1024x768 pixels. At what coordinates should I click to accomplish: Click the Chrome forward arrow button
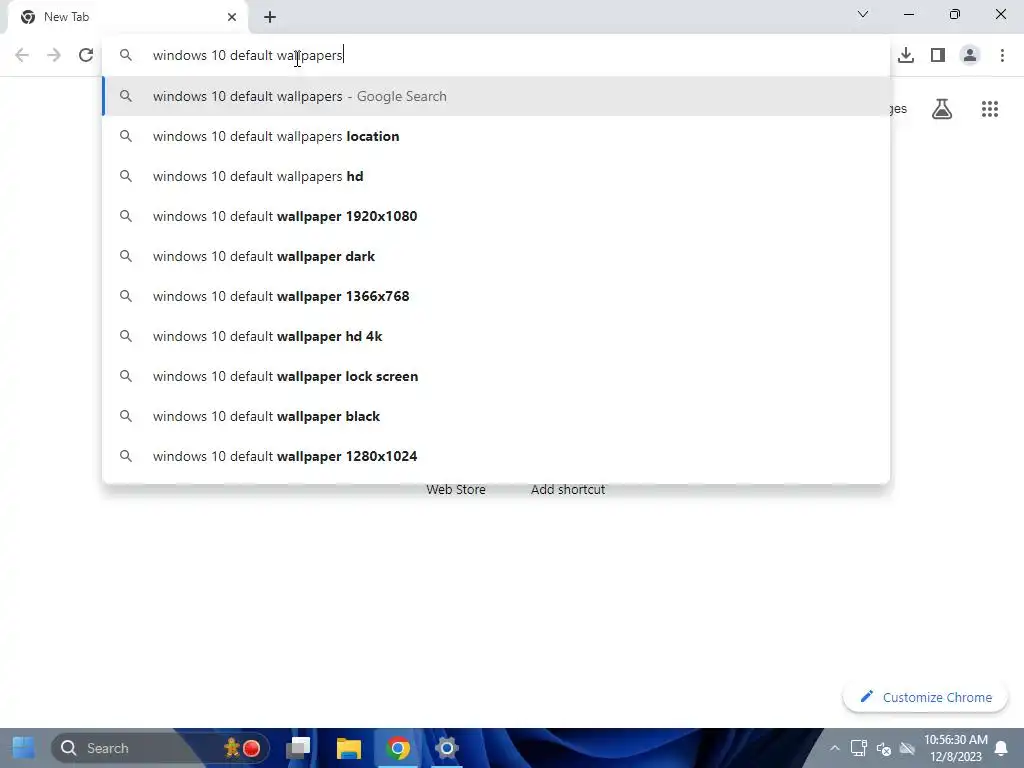coord(54,55)
